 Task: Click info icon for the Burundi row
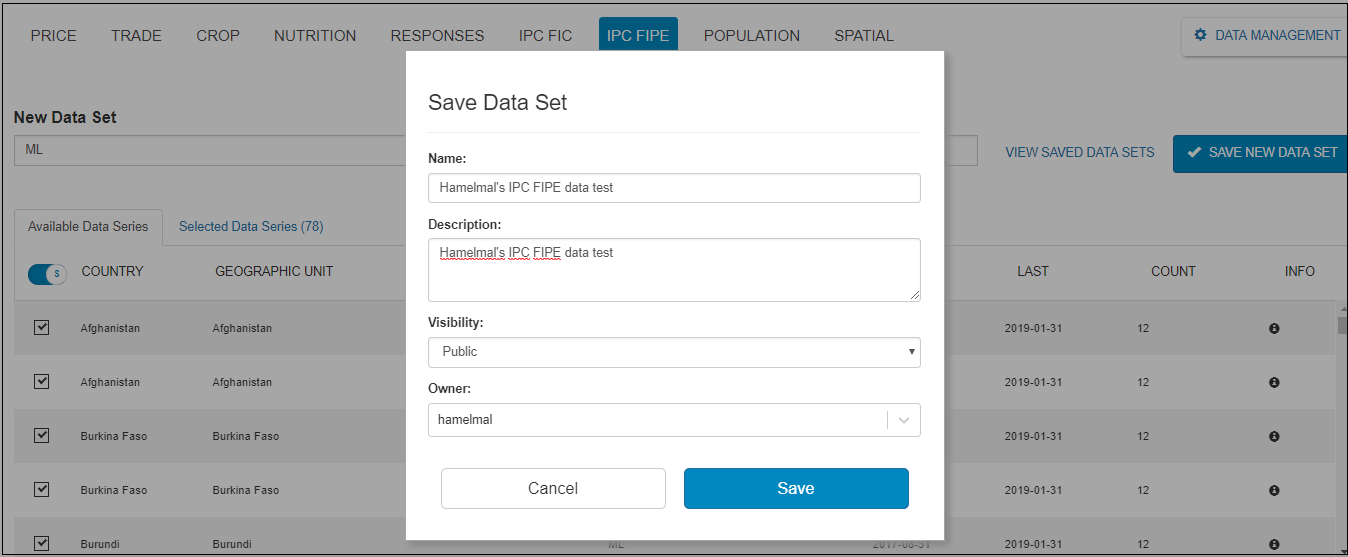coord(1274,544)
